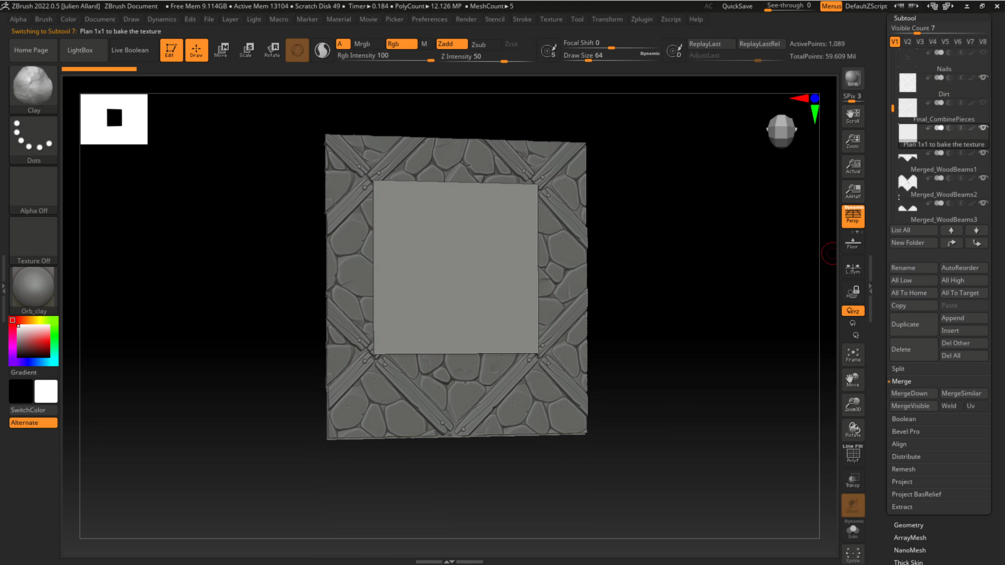Click the Frame mesh icon
Viewport: 1005px width, 565px height.
click(x=852, y=355)
